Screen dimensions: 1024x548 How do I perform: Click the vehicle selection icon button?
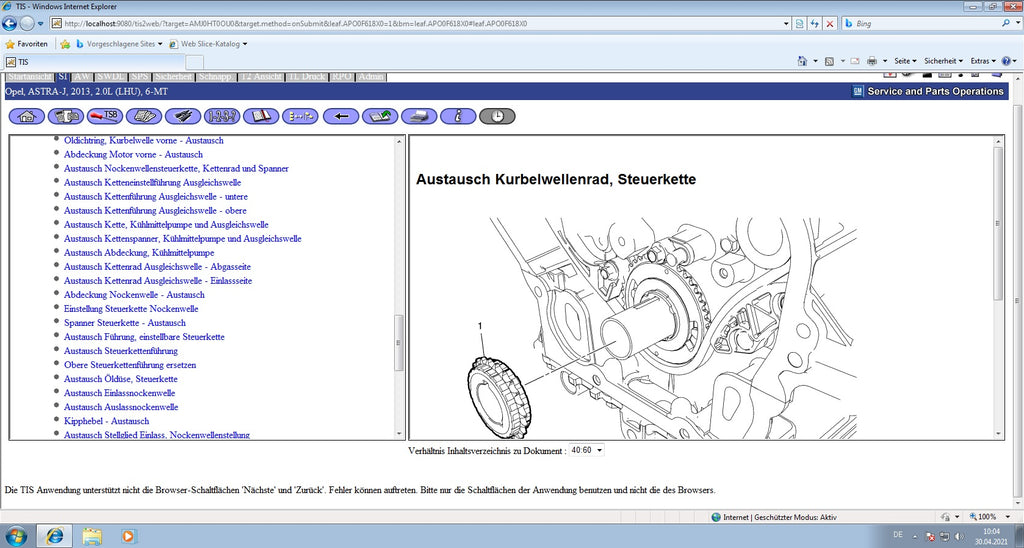pyautogui.click(x=66, y=116)
